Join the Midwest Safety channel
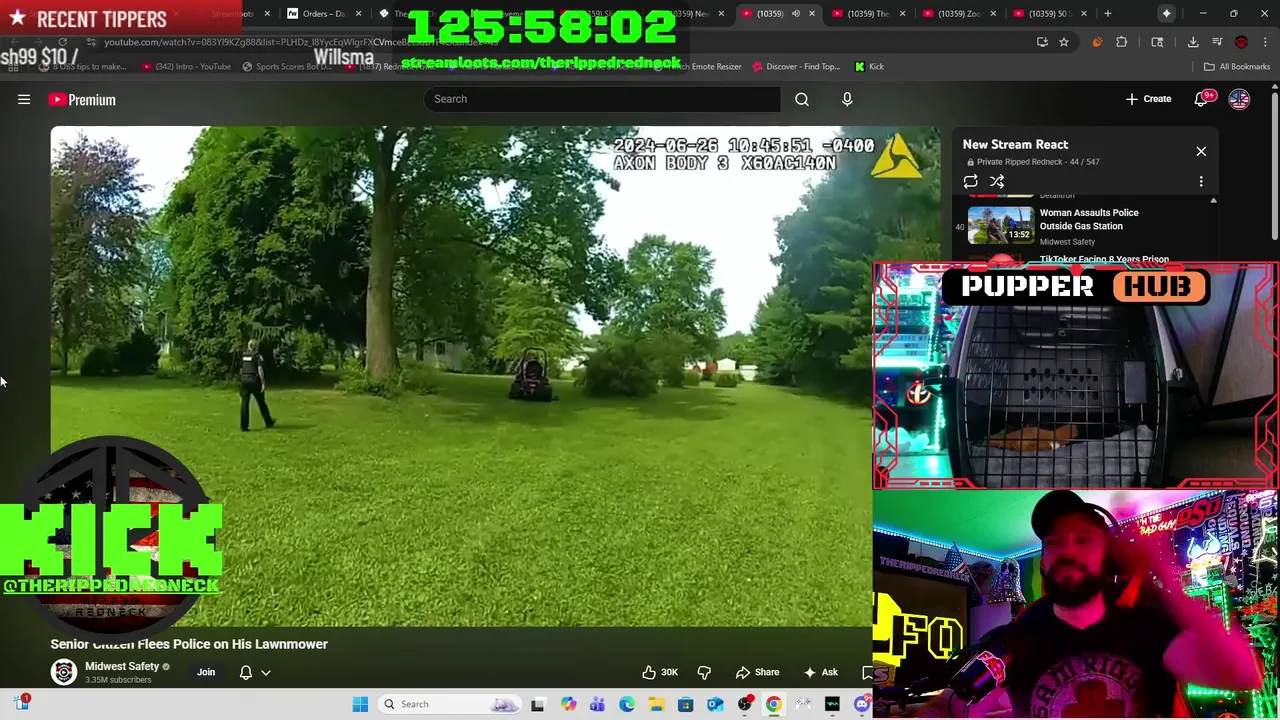Image resolution: width=1280 pixels, height=720 pixels. [206, 672]
